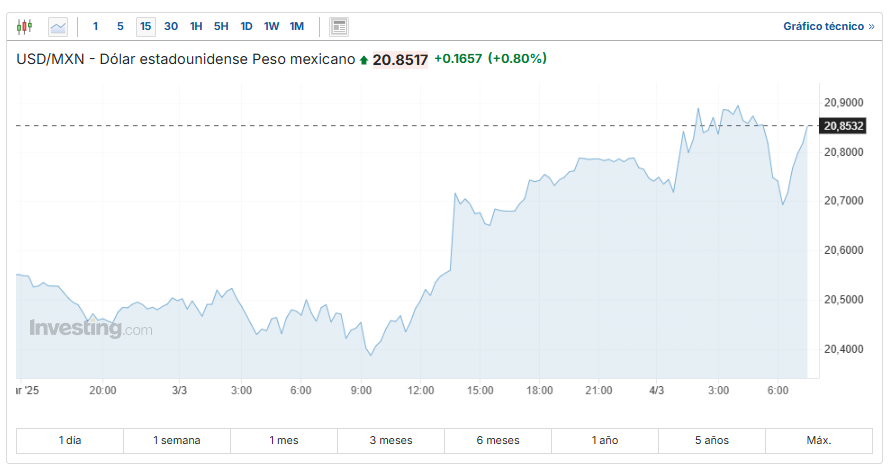Show the Máx. range

[819, 441]
